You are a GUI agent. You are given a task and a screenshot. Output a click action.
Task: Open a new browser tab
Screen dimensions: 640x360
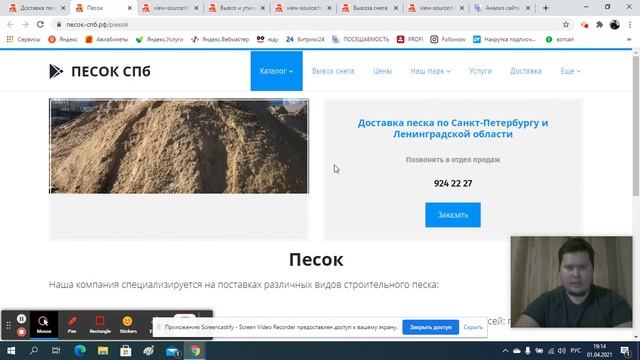(x=546, y=8)
